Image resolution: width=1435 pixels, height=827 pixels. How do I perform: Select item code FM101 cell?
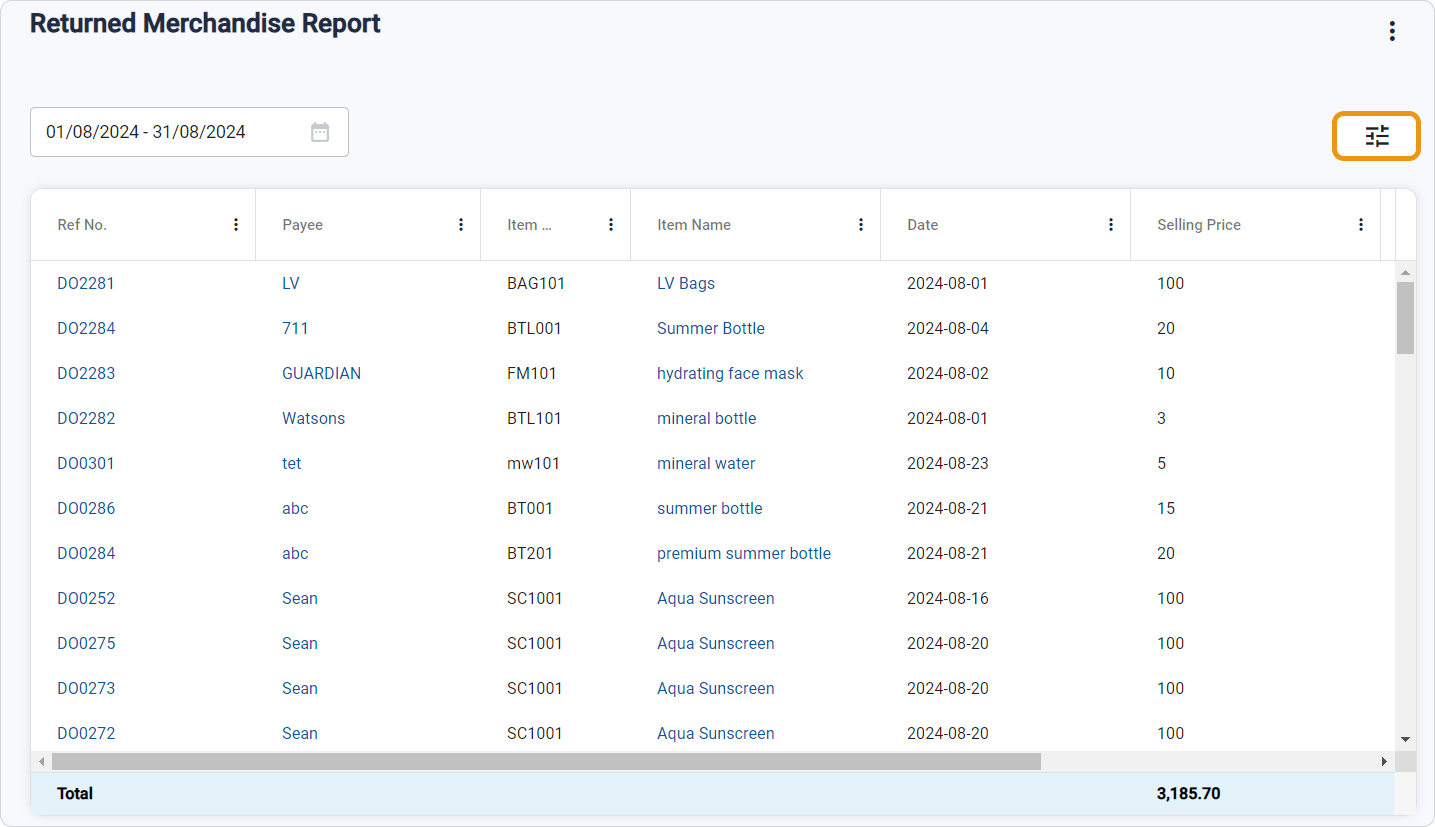(x=532, y=373)
